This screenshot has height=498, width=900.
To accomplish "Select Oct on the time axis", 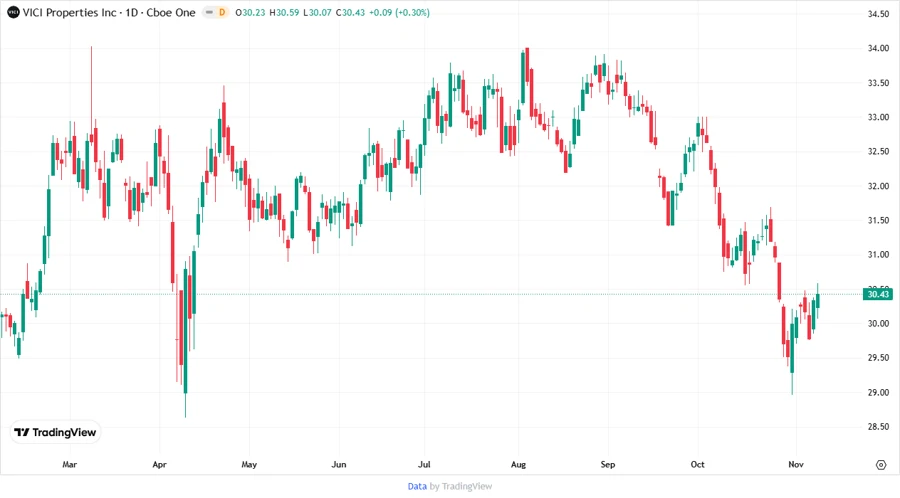I will pos(697,464).
